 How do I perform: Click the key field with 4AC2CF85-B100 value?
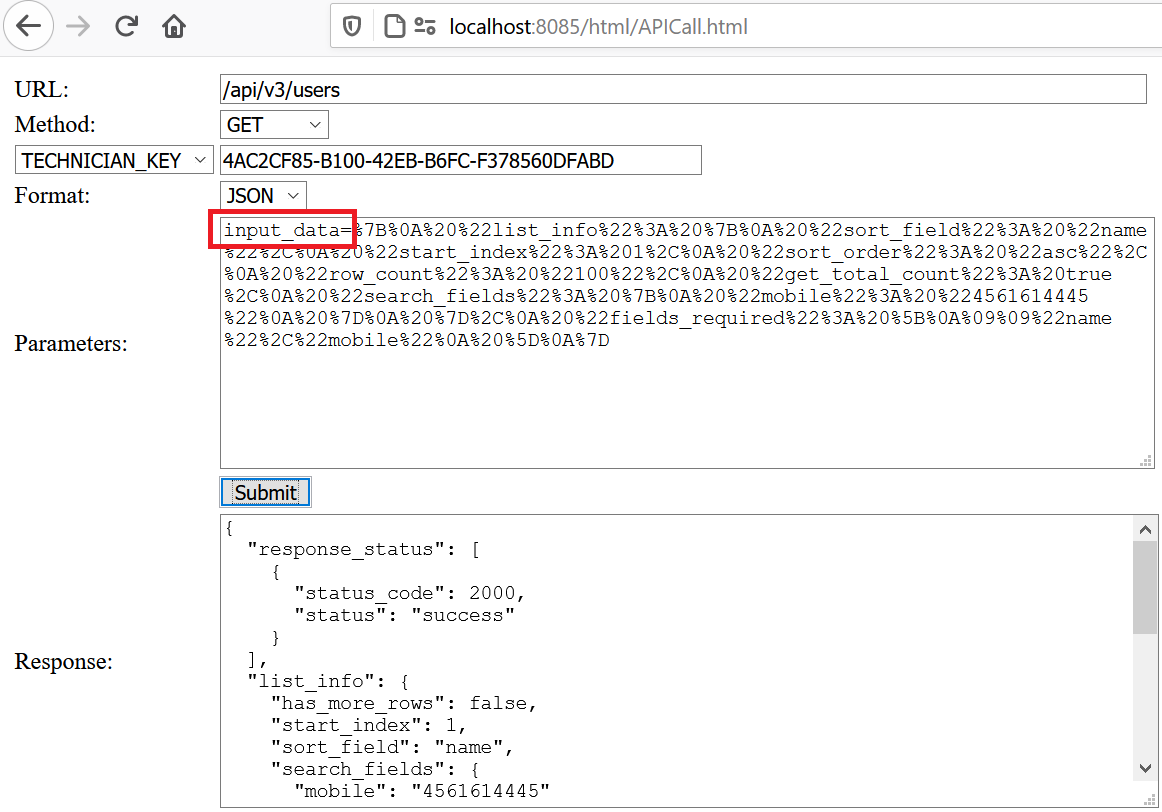click(x=461, y=160)
